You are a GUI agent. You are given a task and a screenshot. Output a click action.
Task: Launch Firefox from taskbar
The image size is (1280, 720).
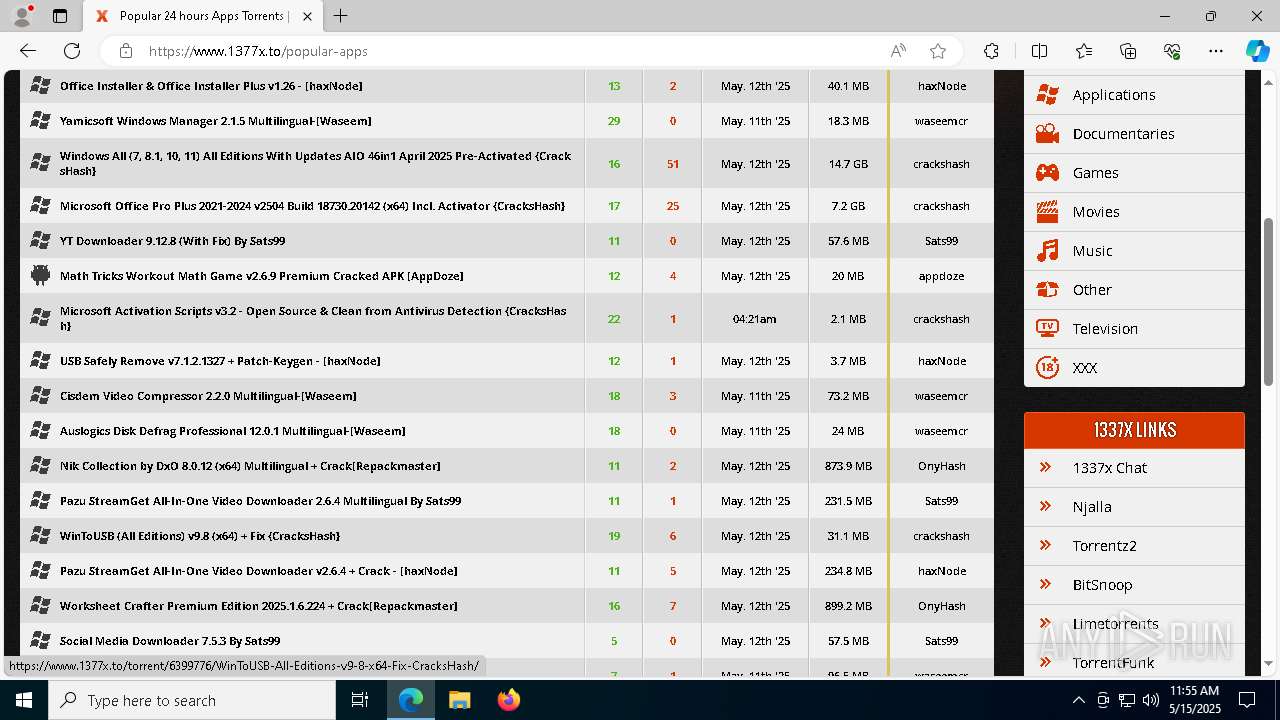[x=508, y=700]
